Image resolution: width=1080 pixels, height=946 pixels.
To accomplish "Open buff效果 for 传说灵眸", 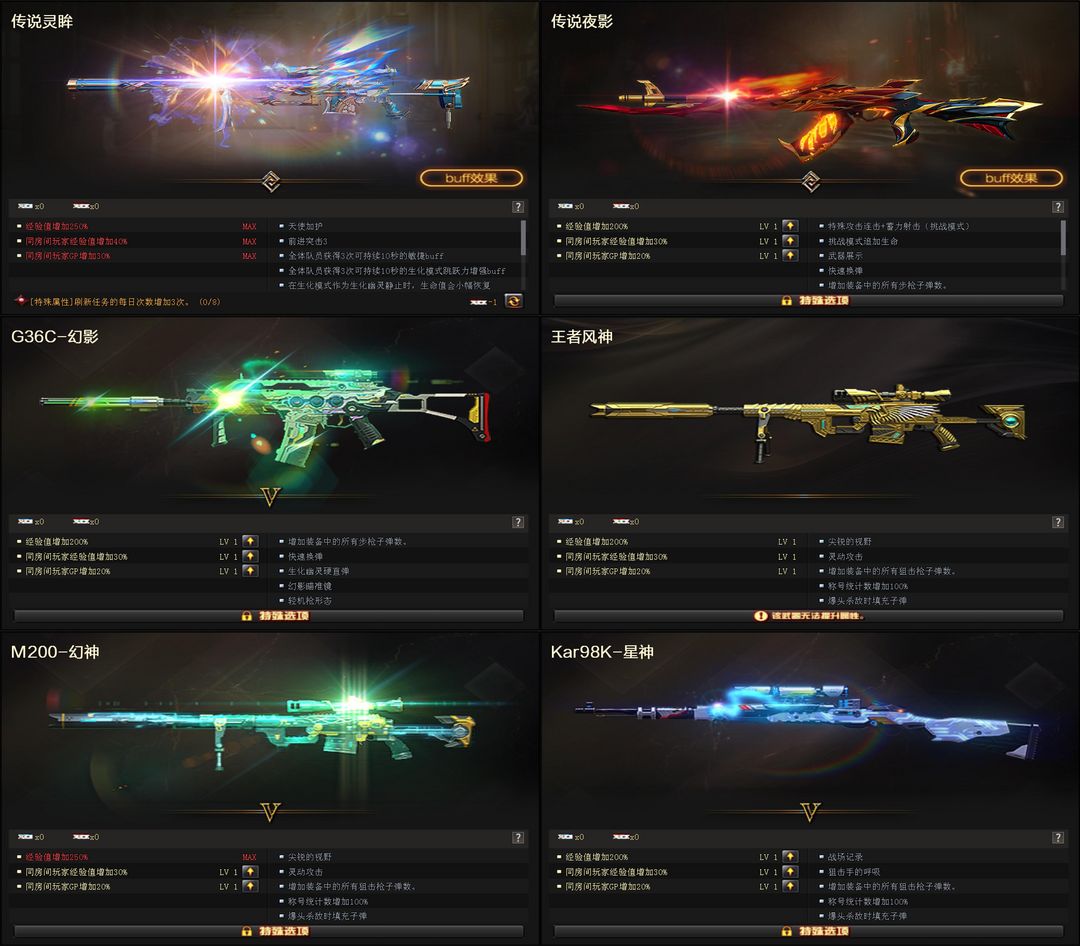I will click(x=471, y=178).
